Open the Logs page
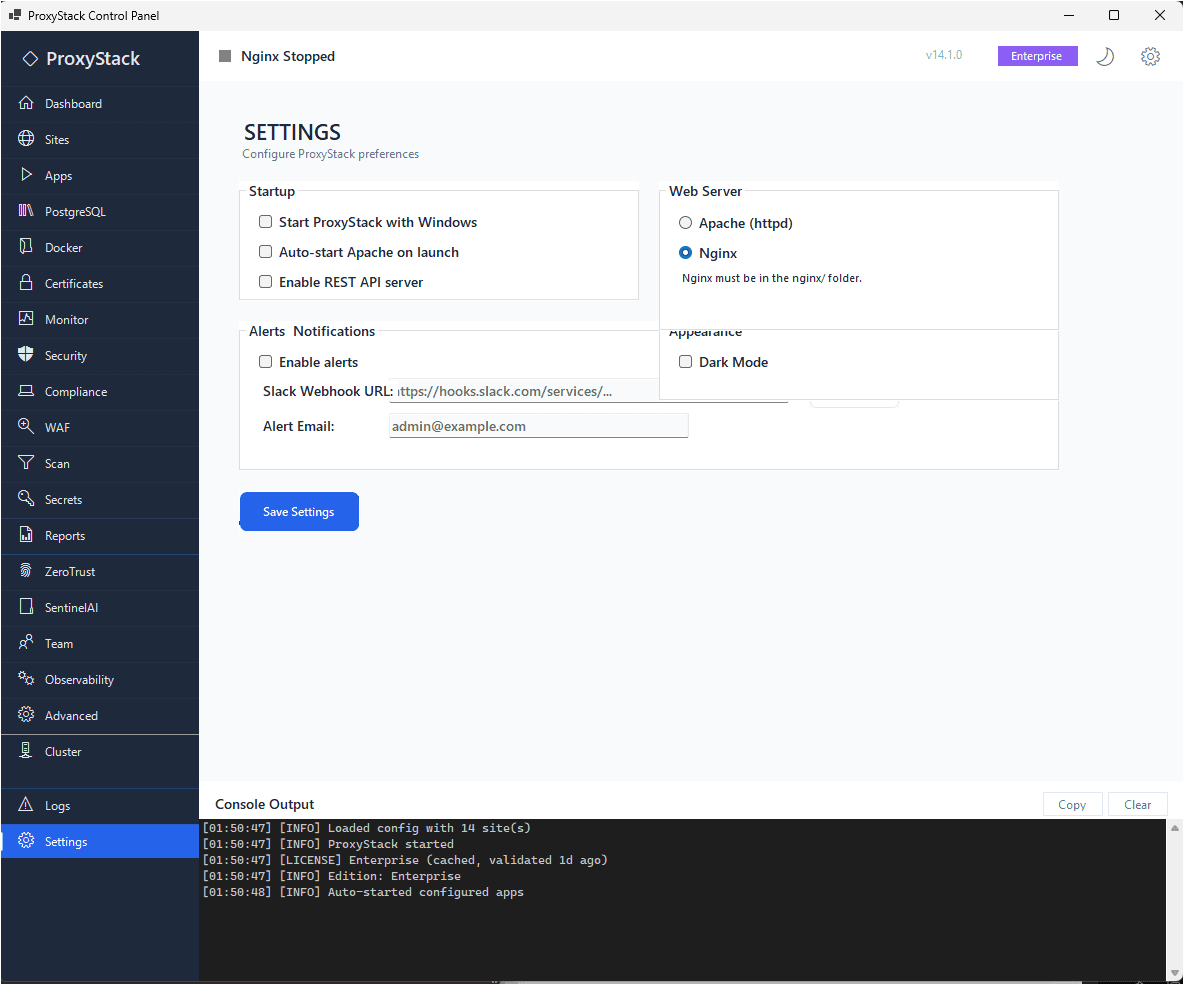This screenshot has height=985, width=1184. (58, 805)
